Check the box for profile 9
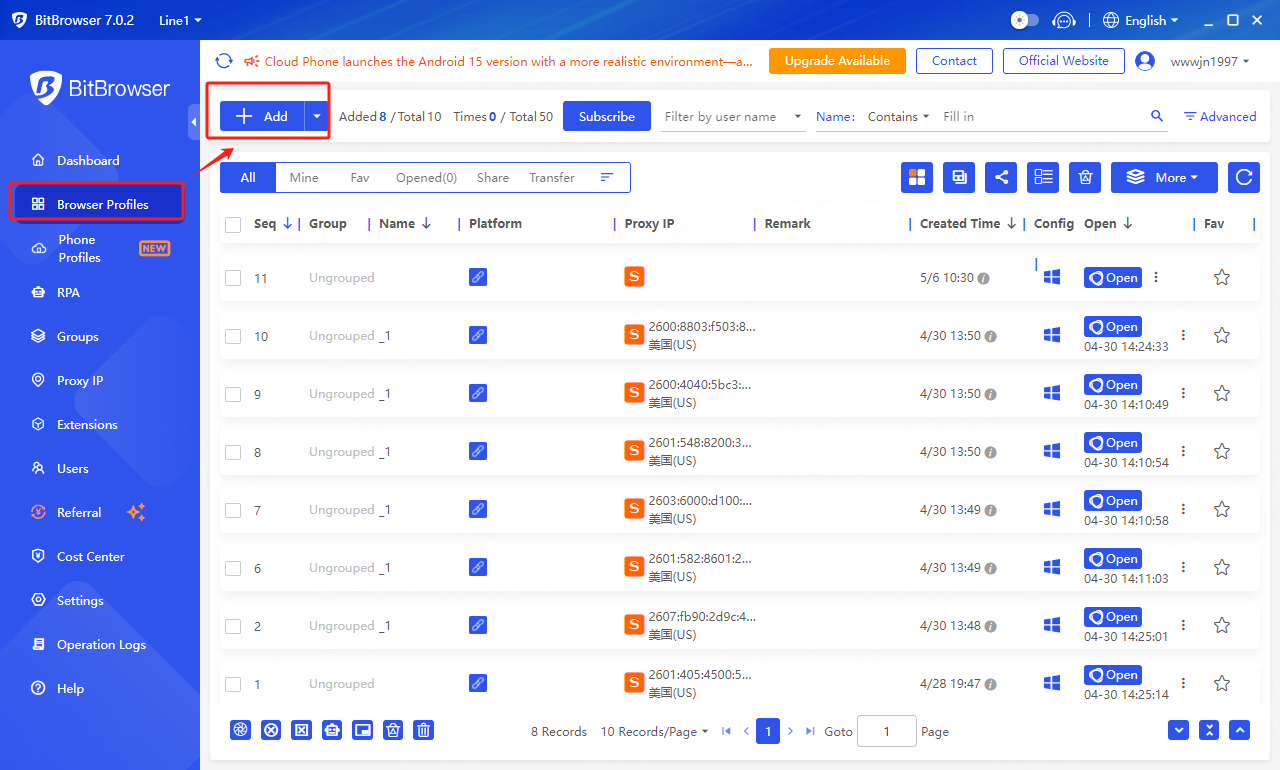The height and width of the screenshot is (770, 1280). click(233, 394)
